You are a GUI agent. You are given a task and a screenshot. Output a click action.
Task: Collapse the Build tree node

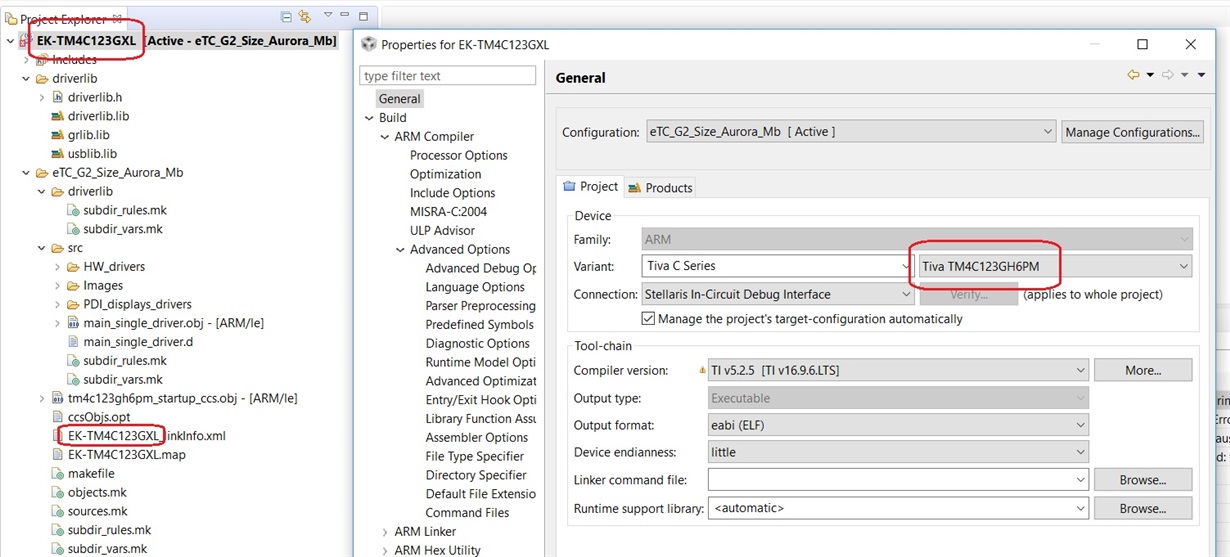pyautogui.click(x=369, y=118)
